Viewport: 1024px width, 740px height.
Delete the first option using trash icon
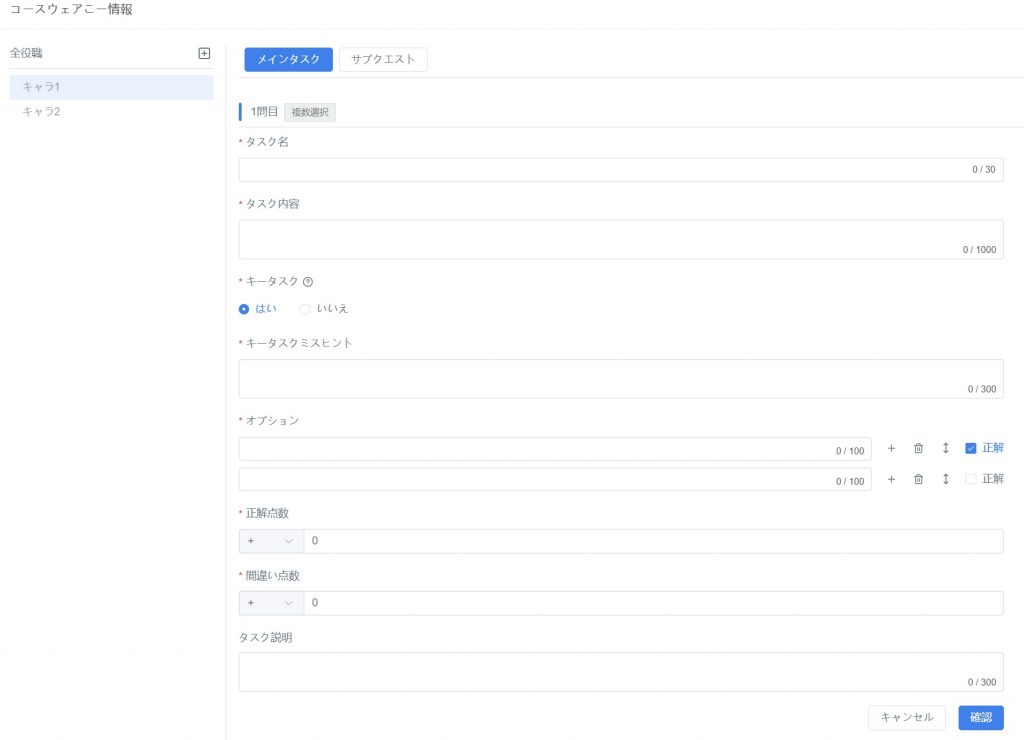point(918,449)
